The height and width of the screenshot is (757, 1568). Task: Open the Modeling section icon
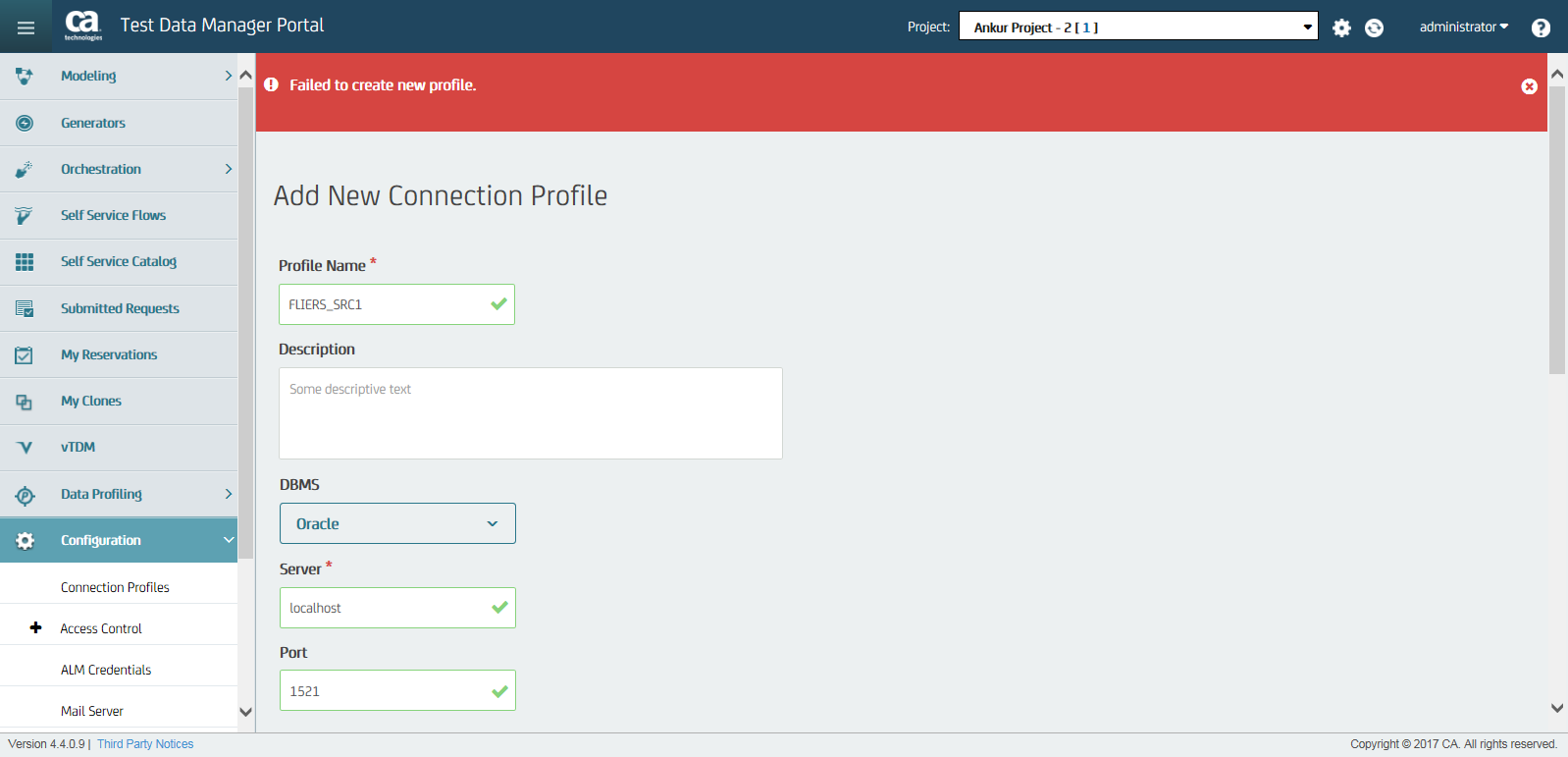[x=24, y=76]
